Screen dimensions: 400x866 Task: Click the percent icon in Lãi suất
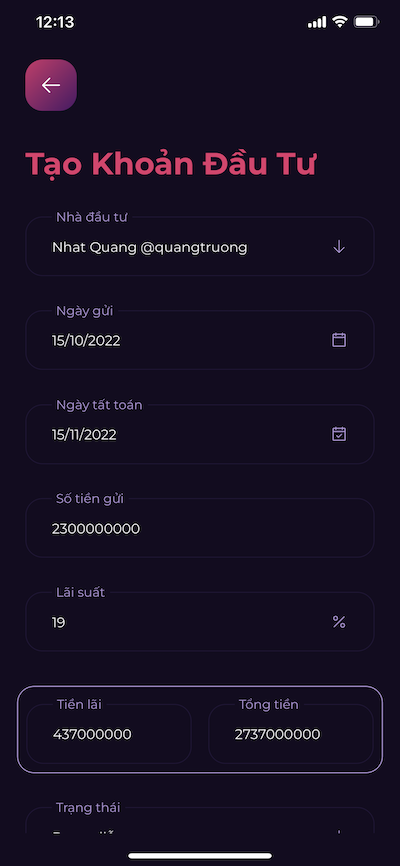click(339, 622)
